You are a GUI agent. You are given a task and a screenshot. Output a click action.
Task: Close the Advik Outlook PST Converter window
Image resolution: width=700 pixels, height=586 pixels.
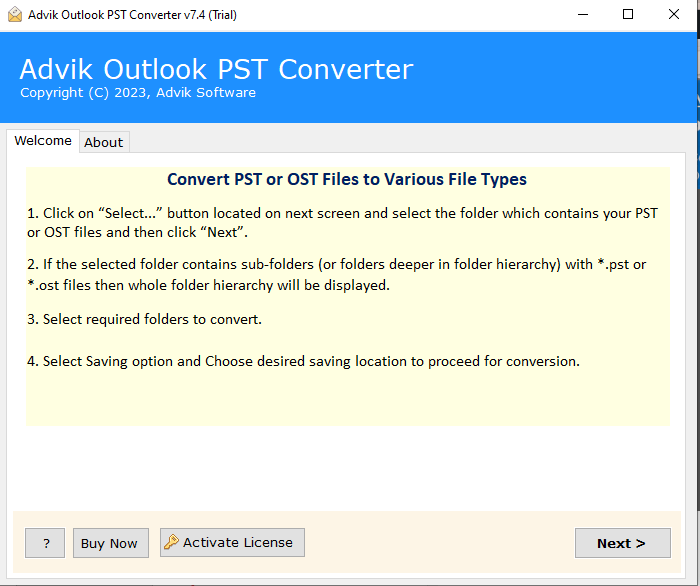coord(674,15)
